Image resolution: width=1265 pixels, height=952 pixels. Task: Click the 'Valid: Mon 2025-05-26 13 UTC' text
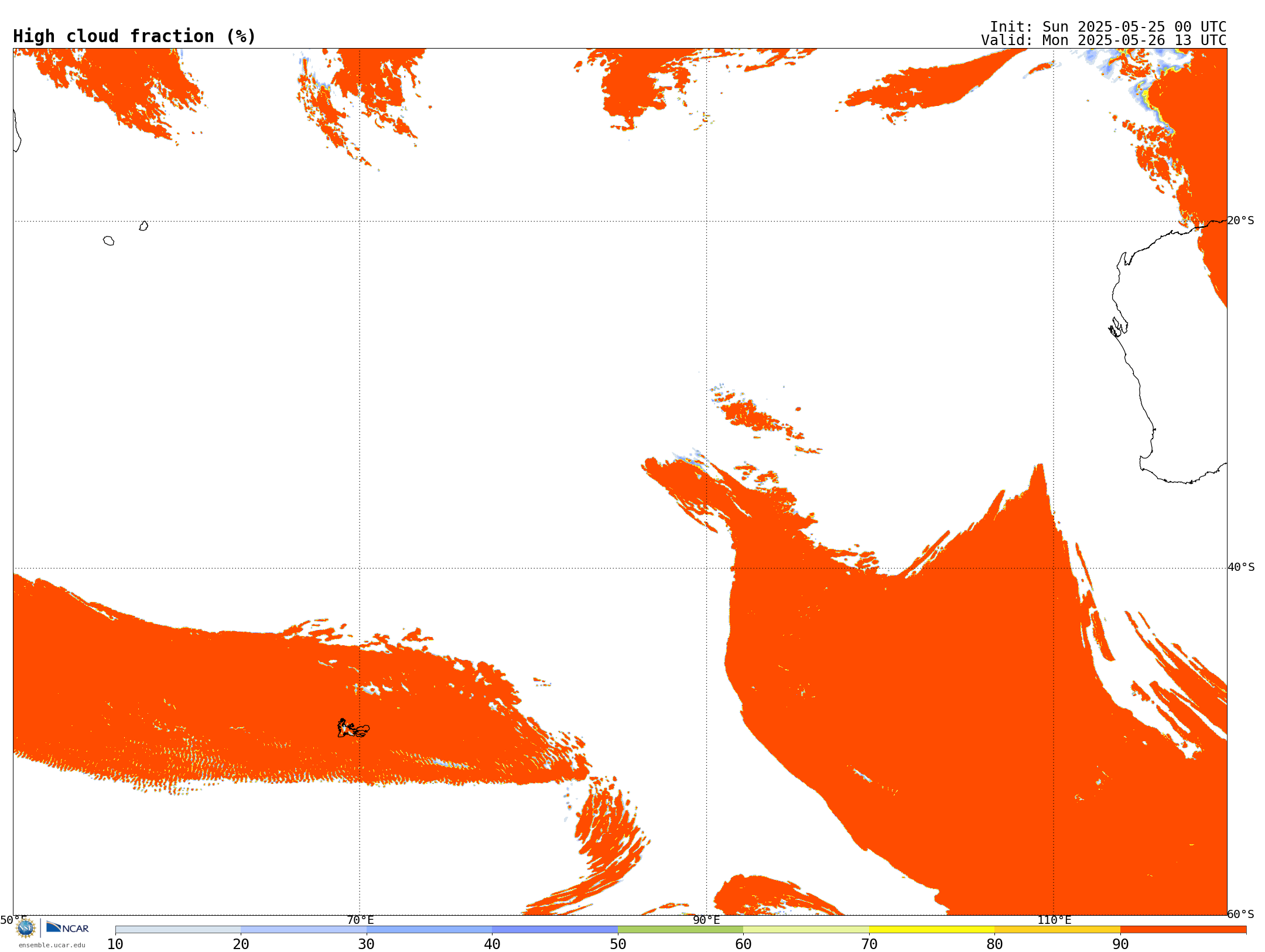point(1103,40)
